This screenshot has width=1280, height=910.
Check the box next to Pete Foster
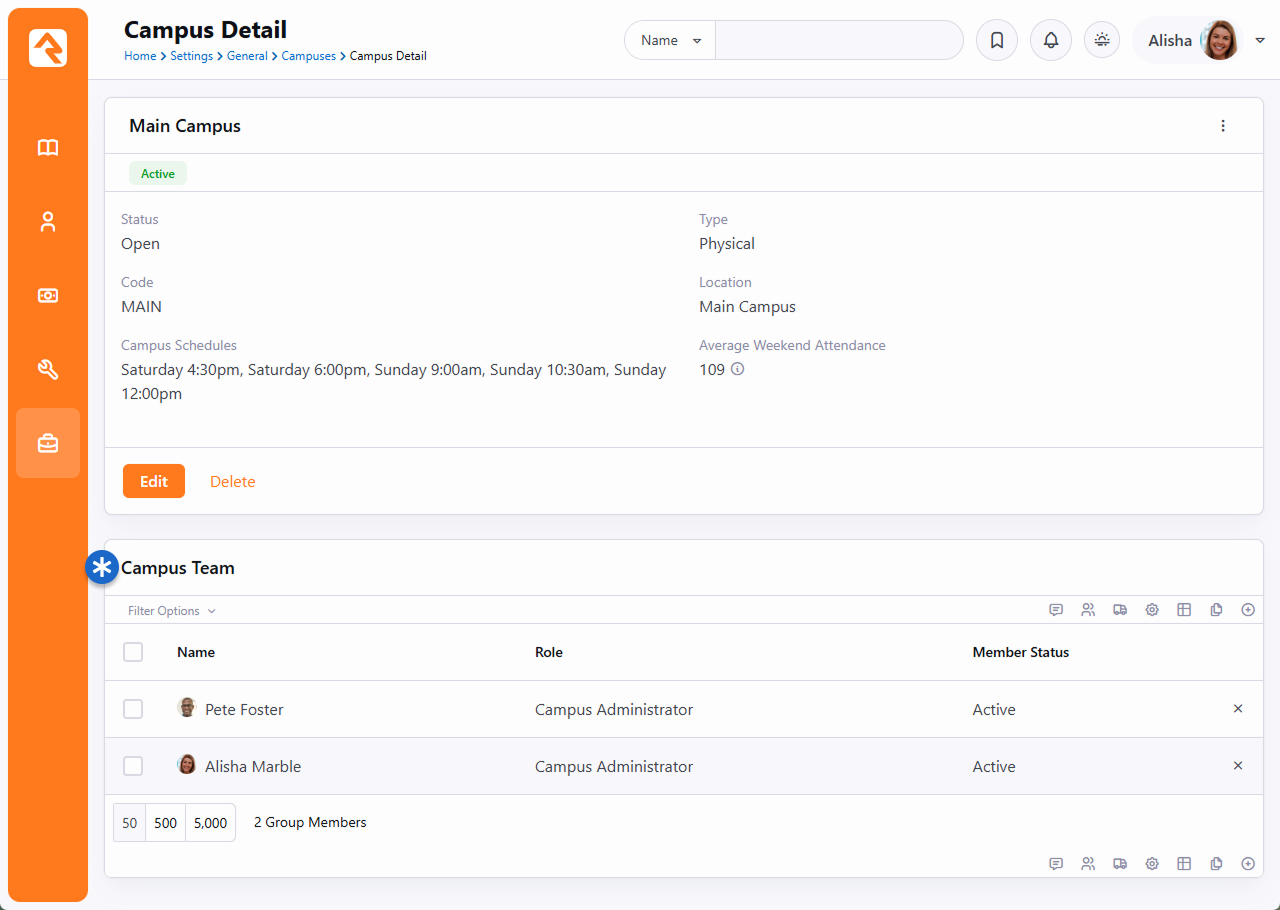coord(133,709)
